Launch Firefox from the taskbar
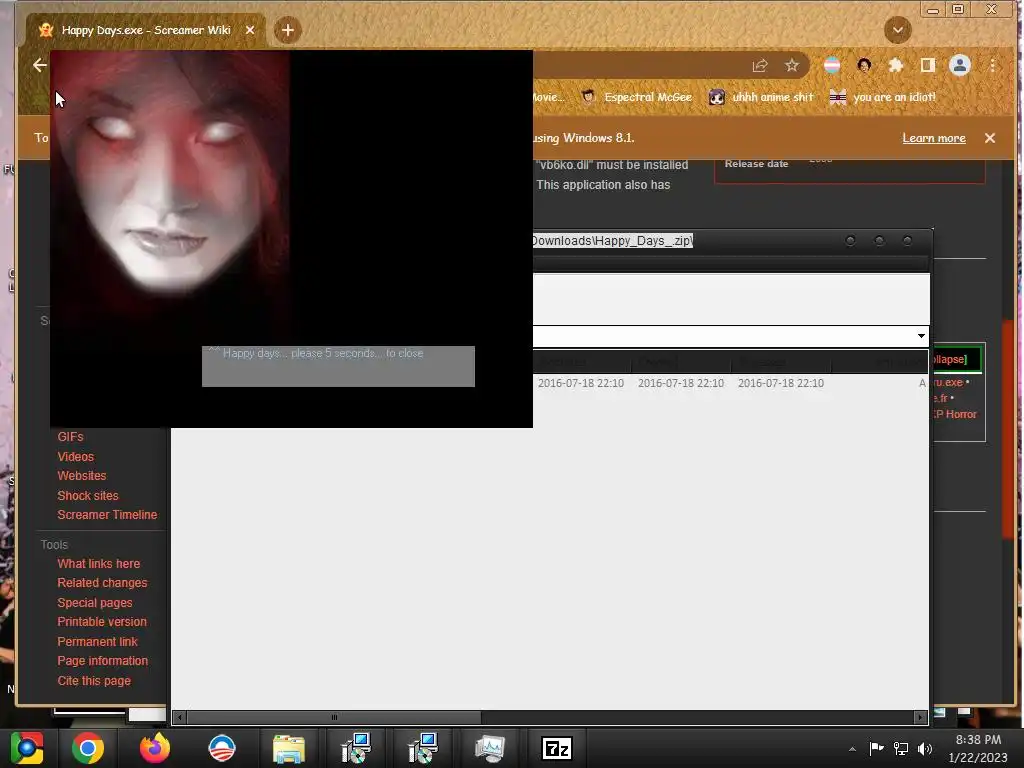 (x=155, y=748)
